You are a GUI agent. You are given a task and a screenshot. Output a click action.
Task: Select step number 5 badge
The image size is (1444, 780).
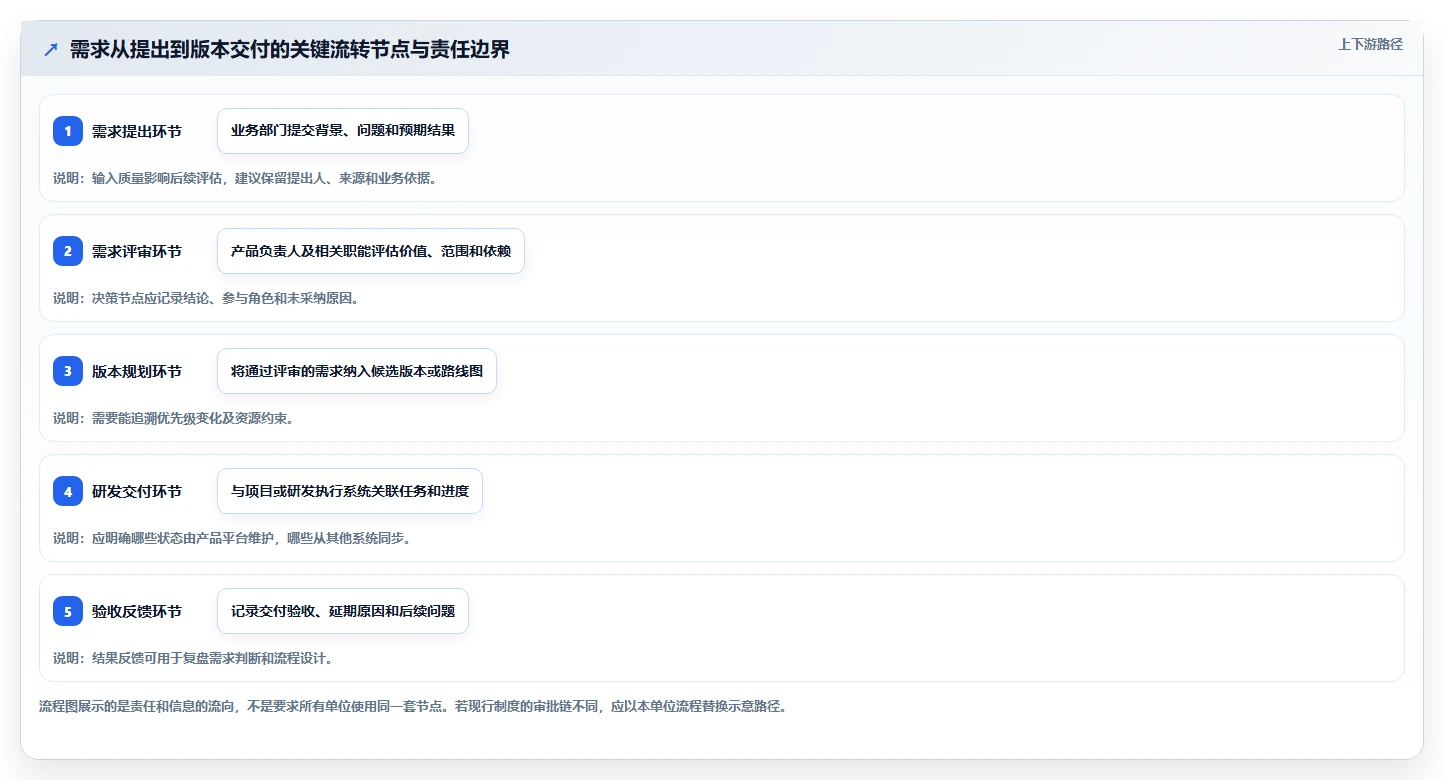pos(68,611)
